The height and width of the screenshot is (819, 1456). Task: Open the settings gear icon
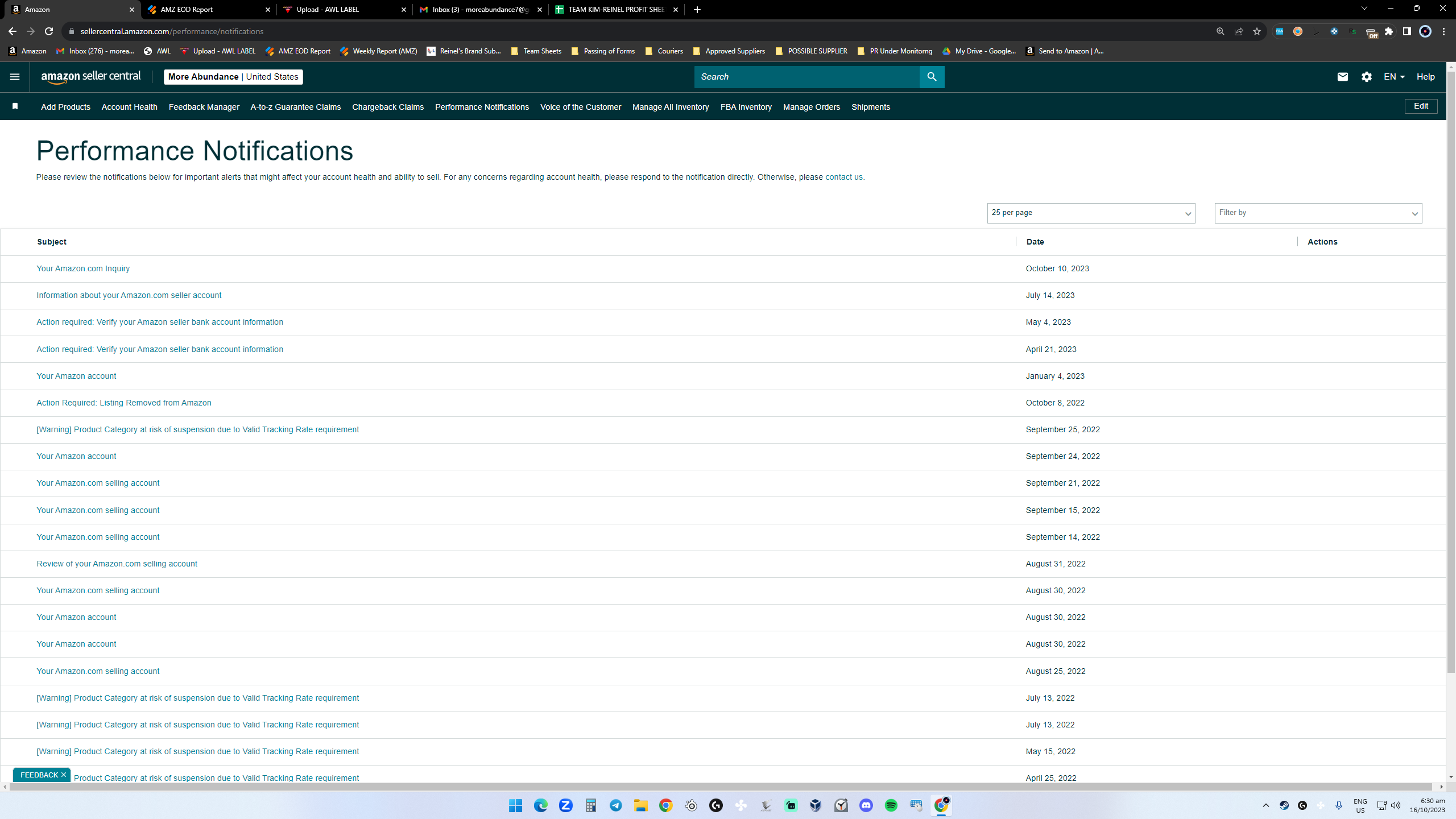1367,77
